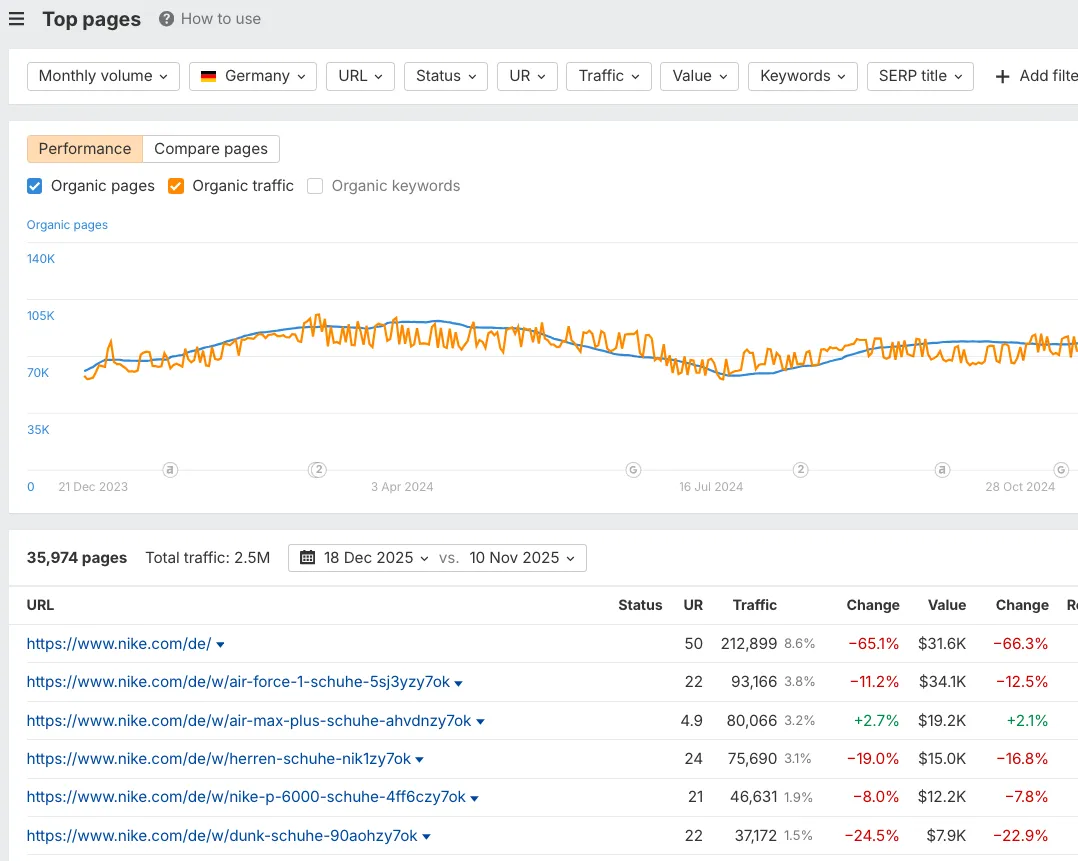Click the Google marker near 16 Jul 2024
The height and width of the screenshot is (861, 1078).
(x=631, y=470)
